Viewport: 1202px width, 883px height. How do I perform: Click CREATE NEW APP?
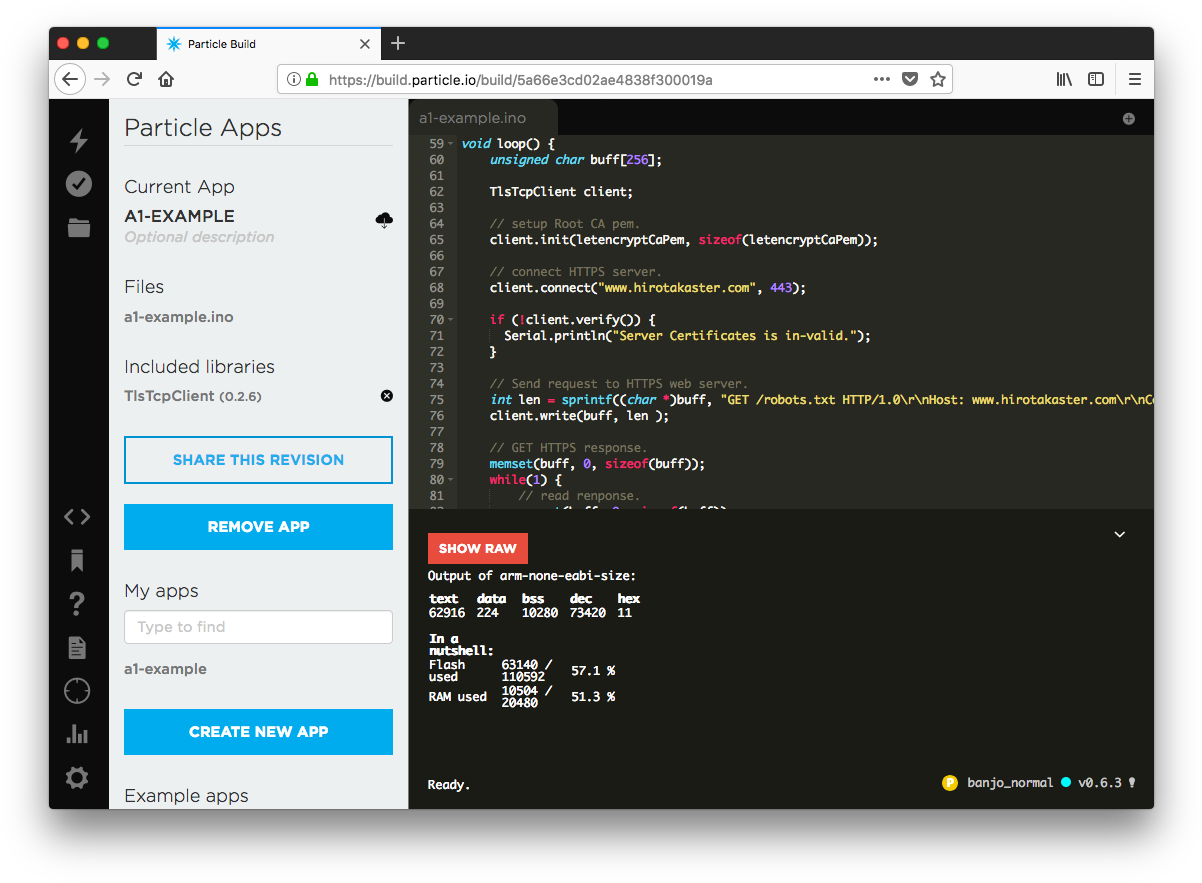[258, 732]
